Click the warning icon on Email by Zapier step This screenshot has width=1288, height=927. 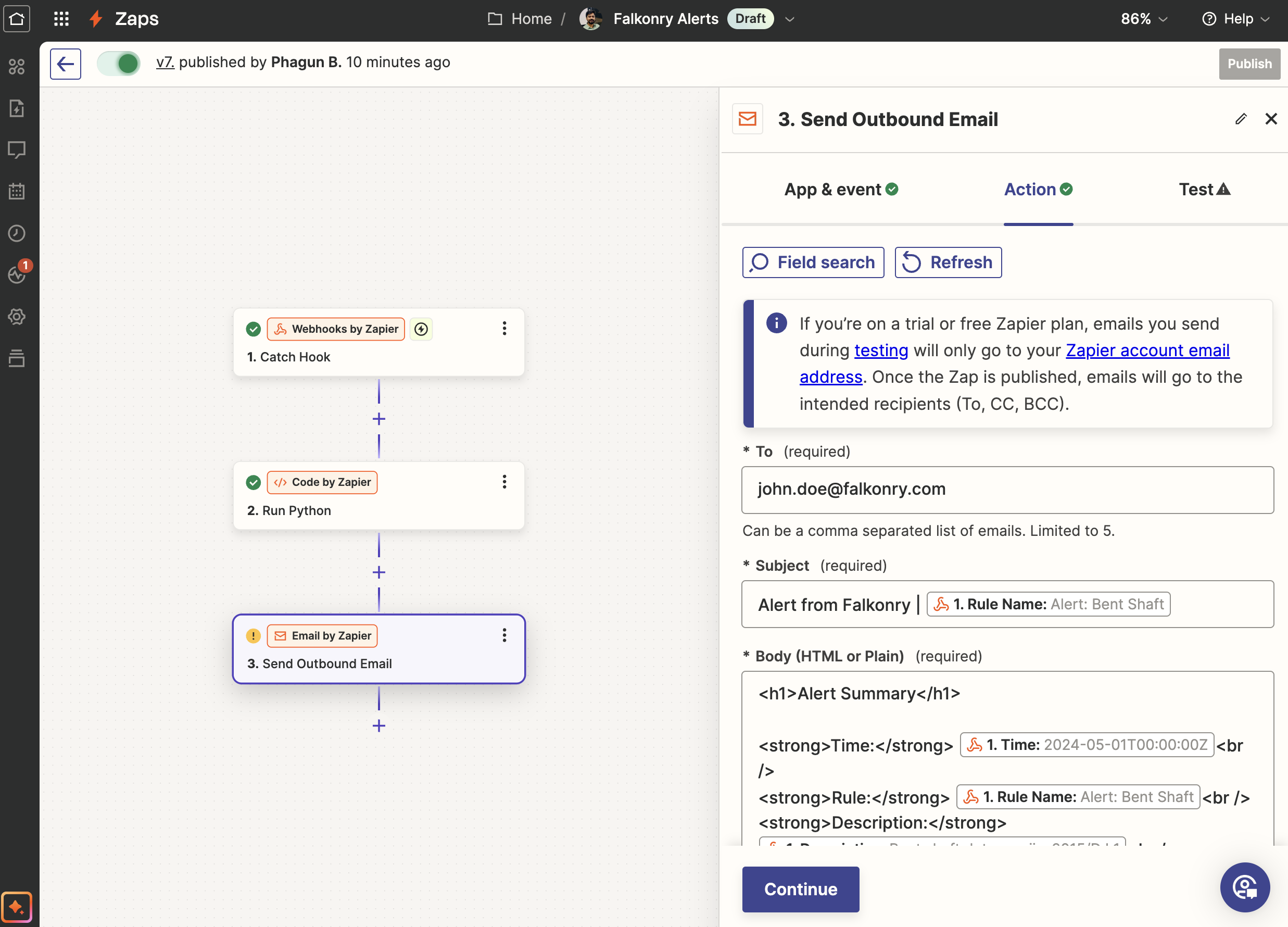(254, 635)
